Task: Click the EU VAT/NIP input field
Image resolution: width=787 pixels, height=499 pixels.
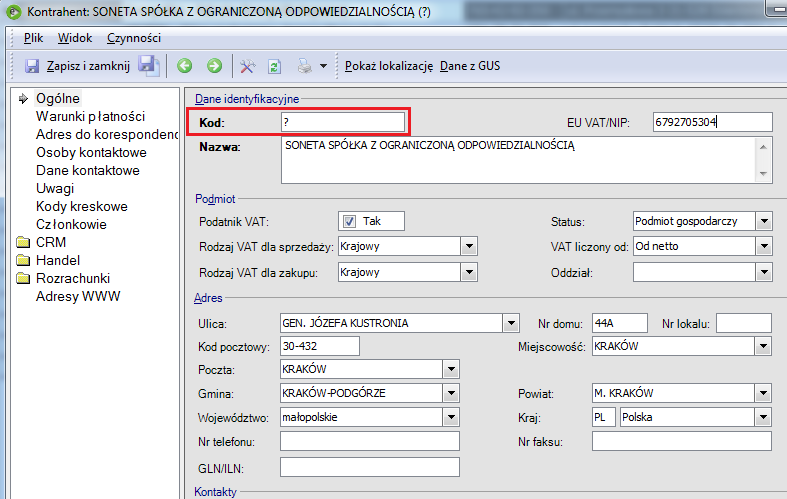Action: pyautogui.click(x=713, y=122)
